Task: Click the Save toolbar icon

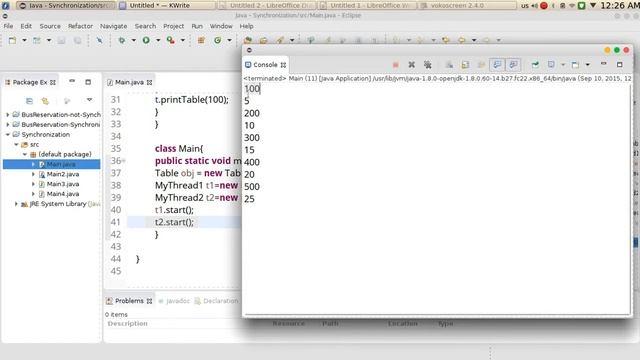Action: click(x=61, y=40)
